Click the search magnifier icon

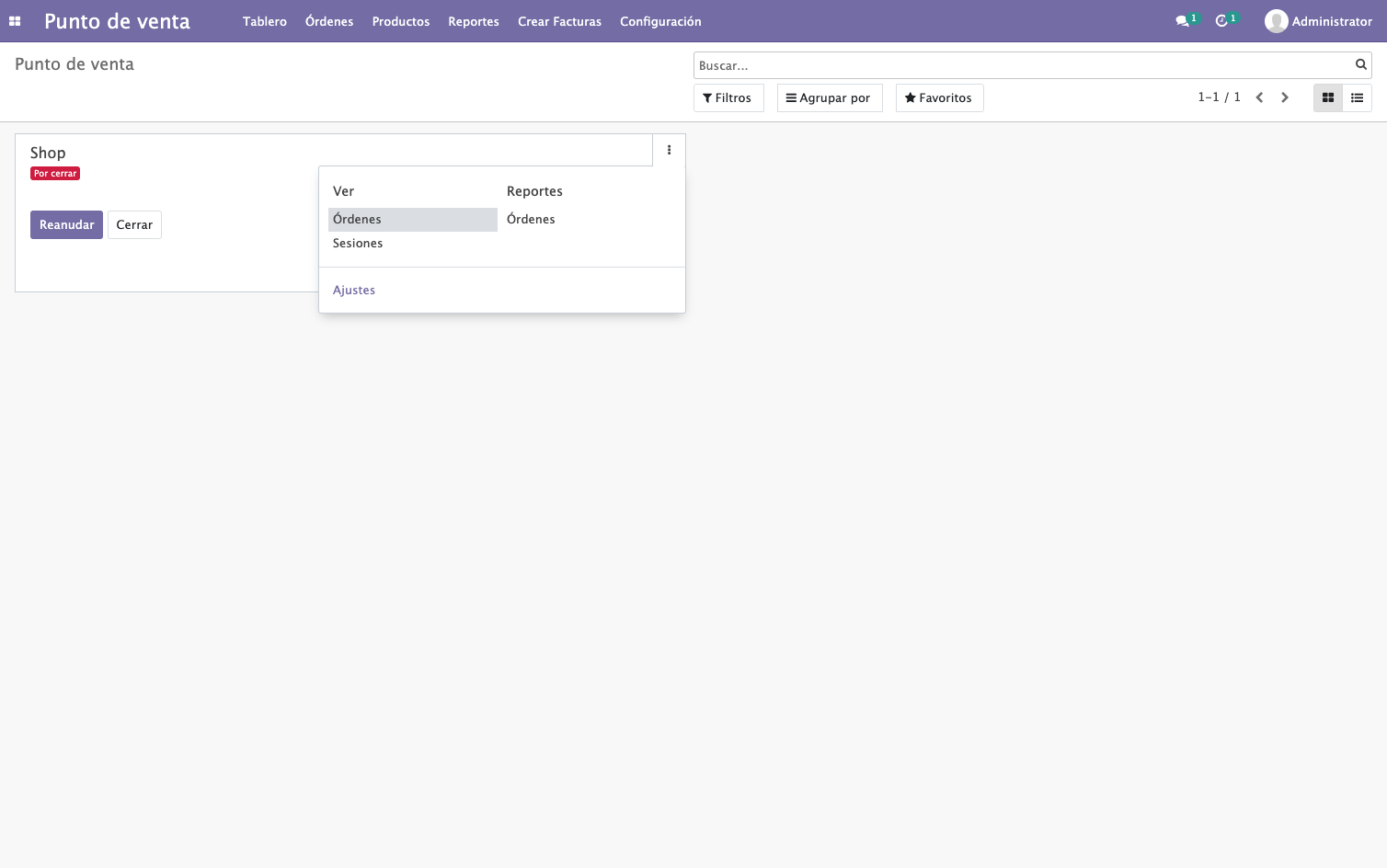(1360, 64)
